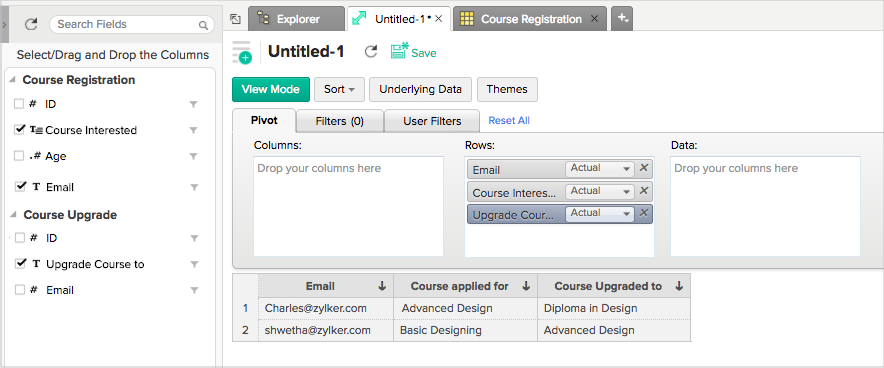Refresh the fields list in the sidebar
Image resolution: width=884 pixels, height=368 pixels.
point(31,24)
